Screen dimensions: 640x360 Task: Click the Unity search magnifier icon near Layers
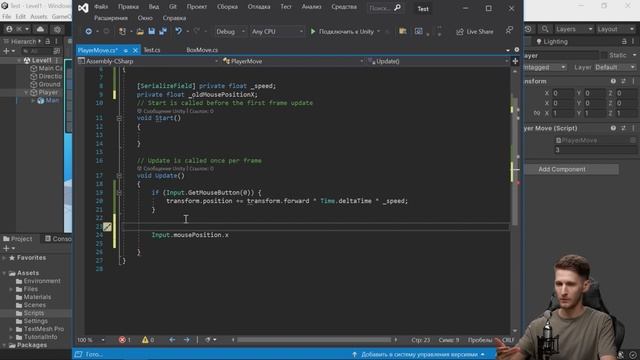545,29
